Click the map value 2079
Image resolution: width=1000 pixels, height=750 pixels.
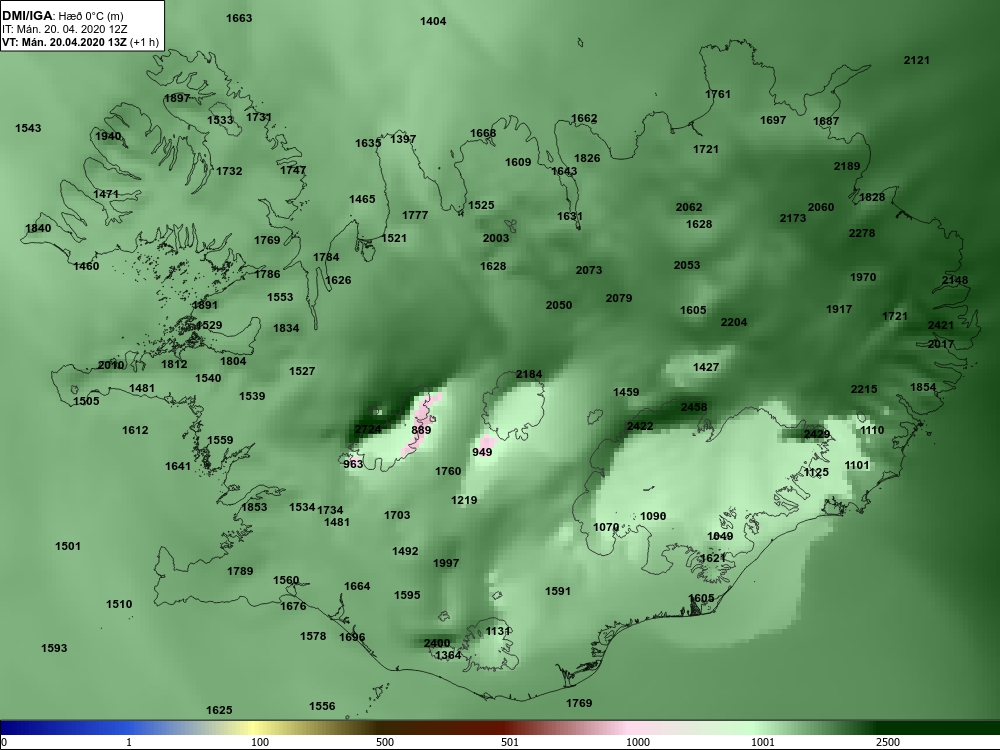click(x=619, y=298)
